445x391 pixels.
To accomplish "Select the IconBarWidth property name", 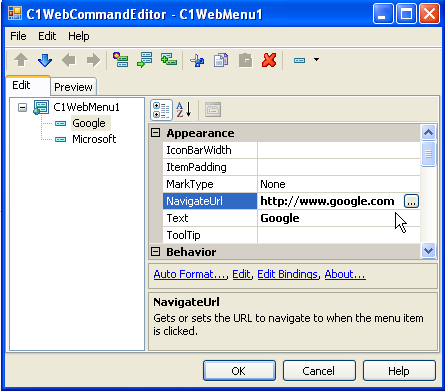I will (x=210, y=150).
